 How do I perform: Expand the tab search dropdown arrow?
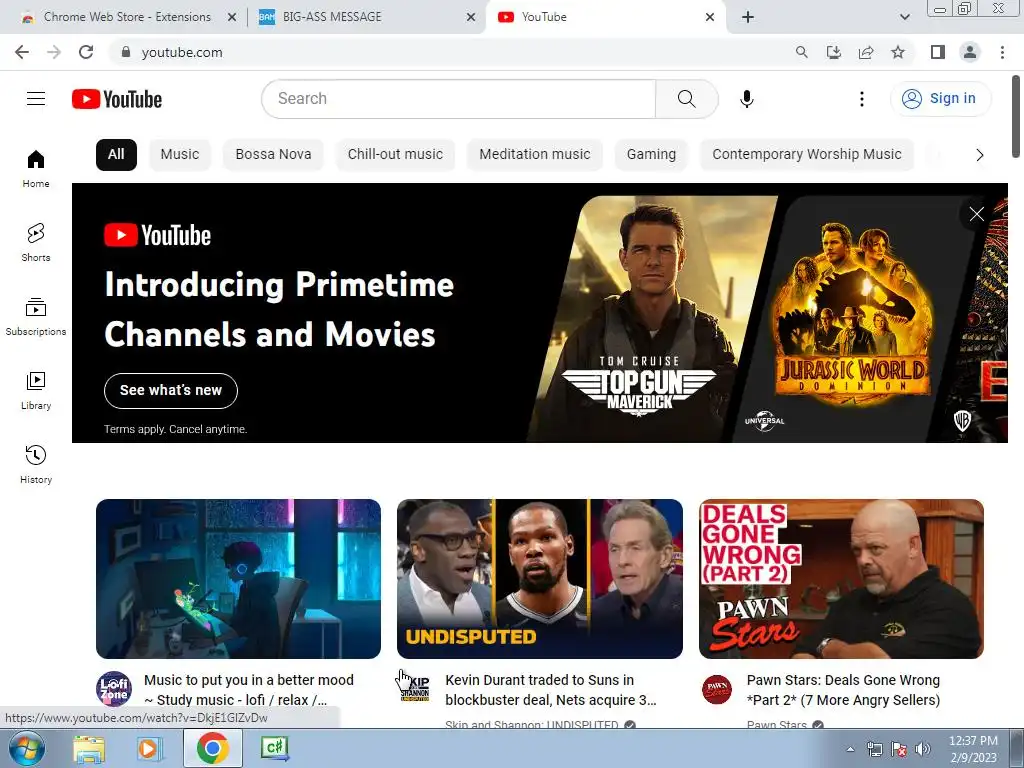click(904, 17)
